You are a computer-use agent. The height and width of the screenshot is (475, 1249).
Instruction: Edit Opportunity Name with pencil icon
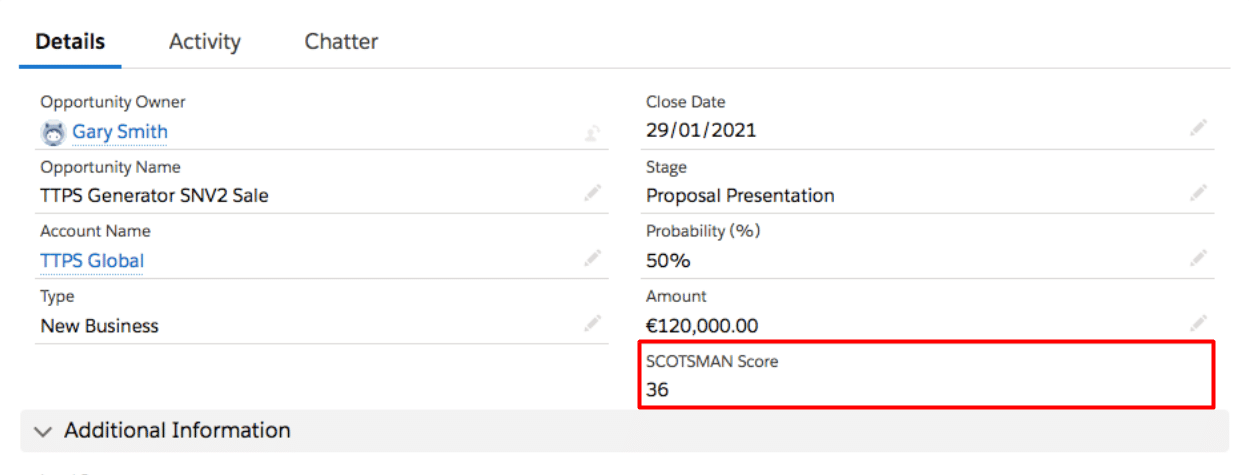[x=593, y=193]
